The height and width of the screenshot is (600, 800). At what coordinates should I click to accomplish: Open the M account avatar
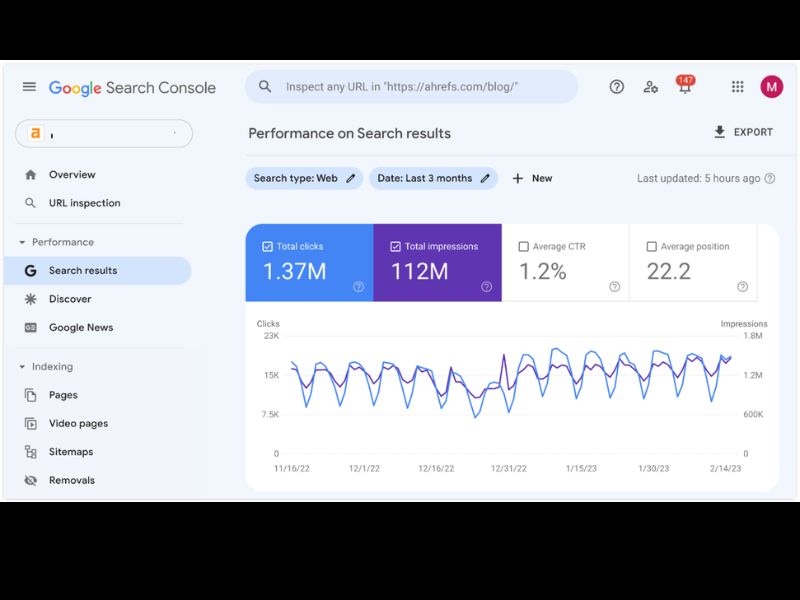coord(771,87)
